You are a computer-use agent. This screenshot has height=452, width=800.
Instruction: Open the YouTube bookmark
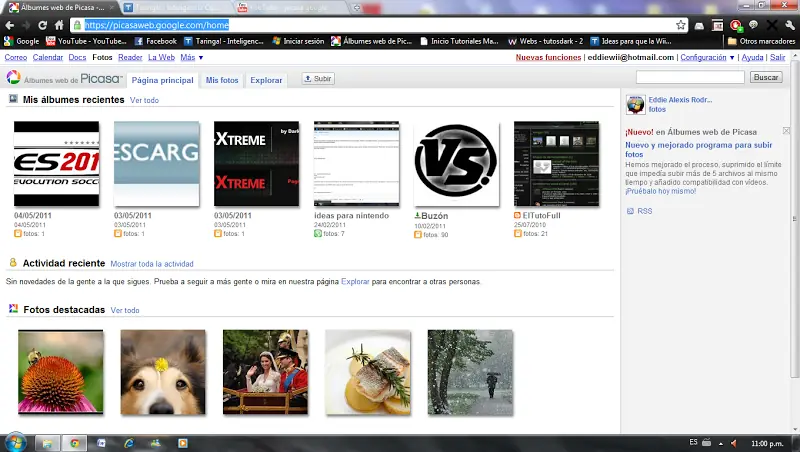point(86,41)
